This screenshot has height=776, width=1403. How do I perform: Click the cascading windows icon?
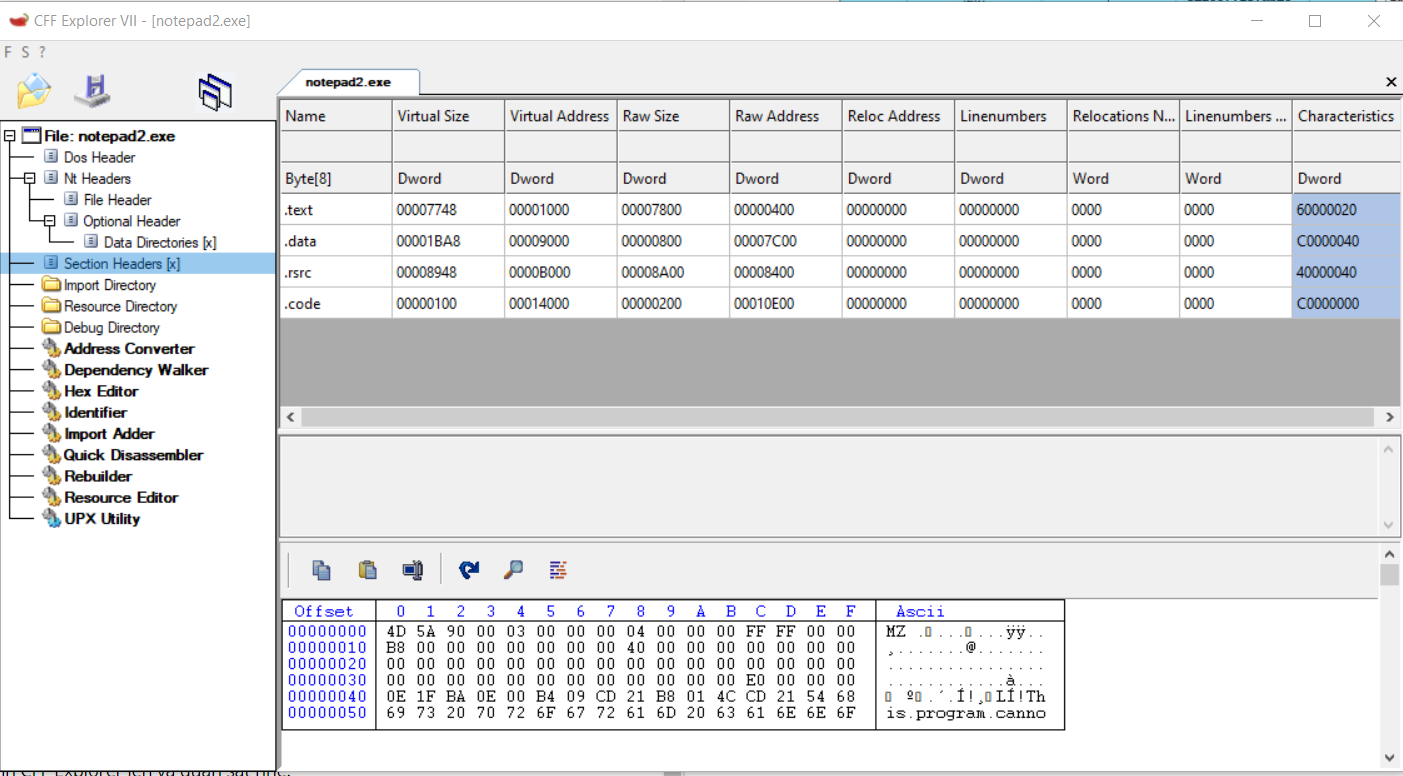pyautogui.click(x=215, y=92)
